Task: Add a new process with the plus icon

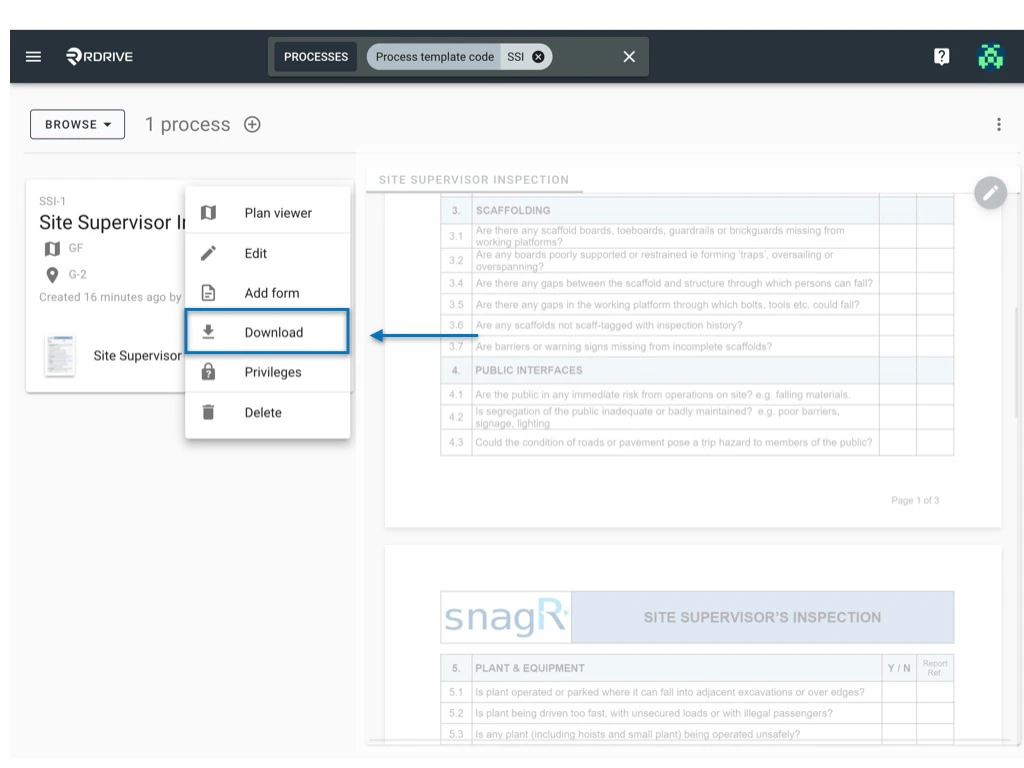Action: [x=252, y=124]
